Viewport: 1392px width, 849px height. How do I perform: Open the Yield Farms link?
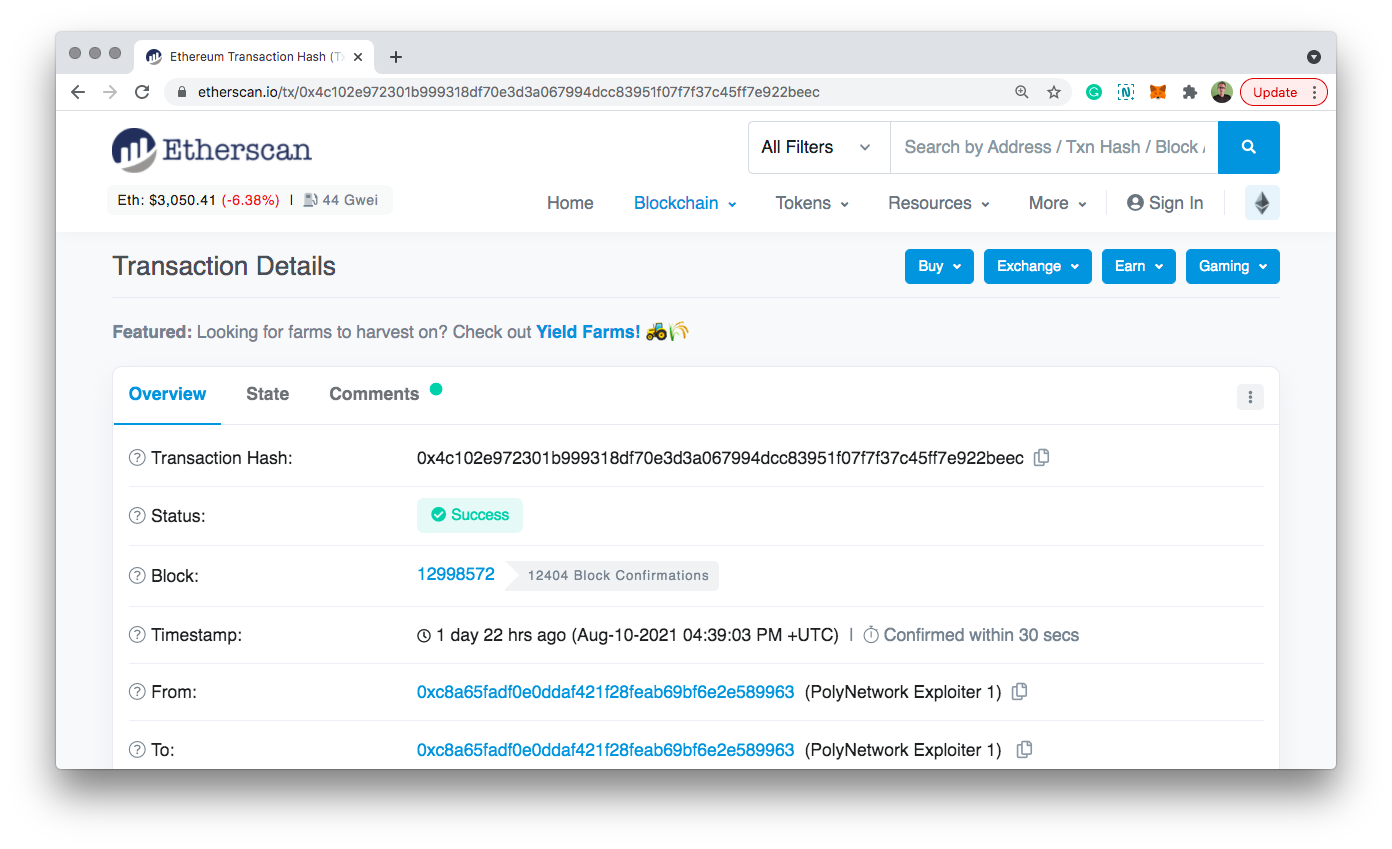click(x=588, y=331)
